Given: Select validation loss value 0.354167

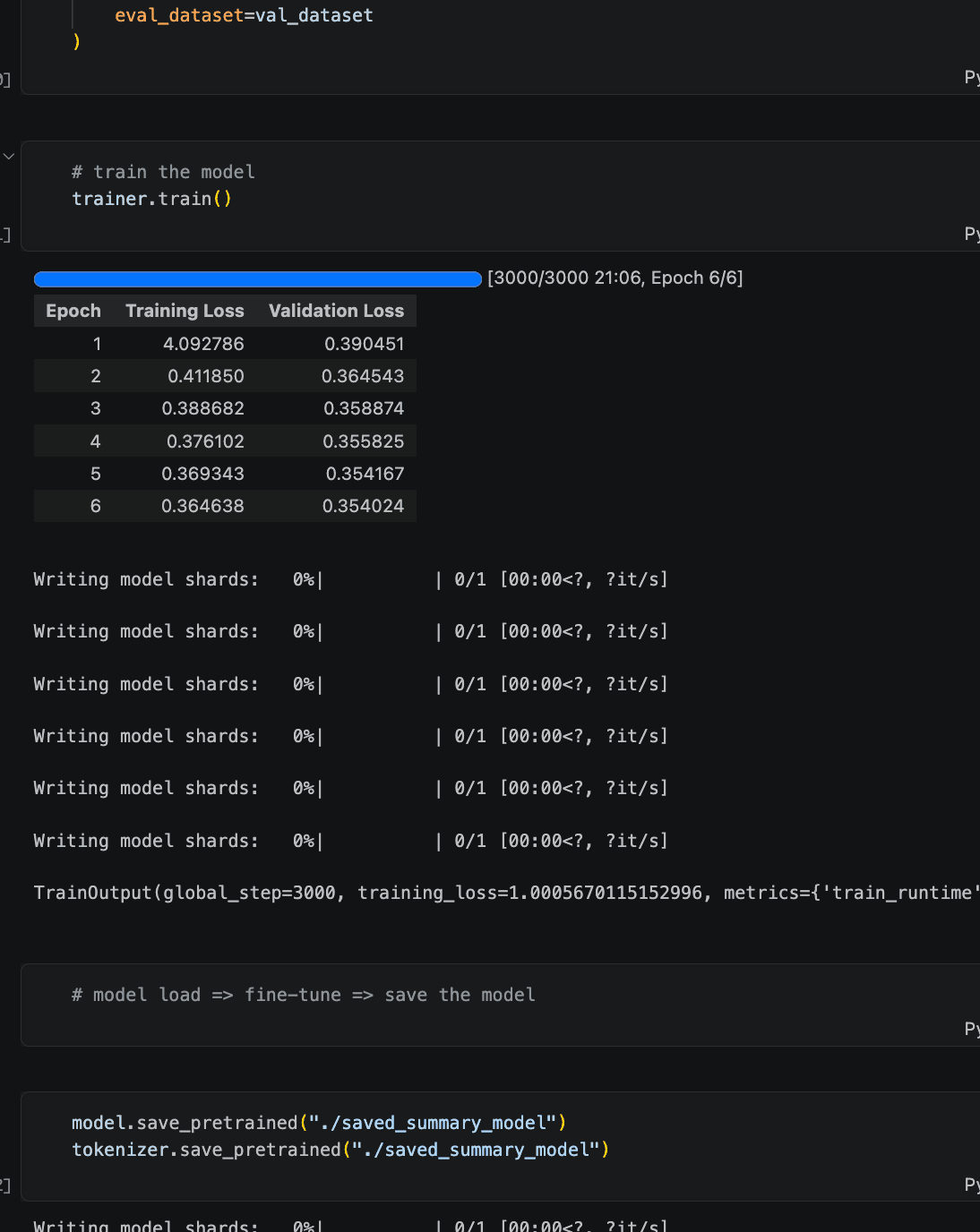Looking at the screenshot, I should [x=365, y=474].
